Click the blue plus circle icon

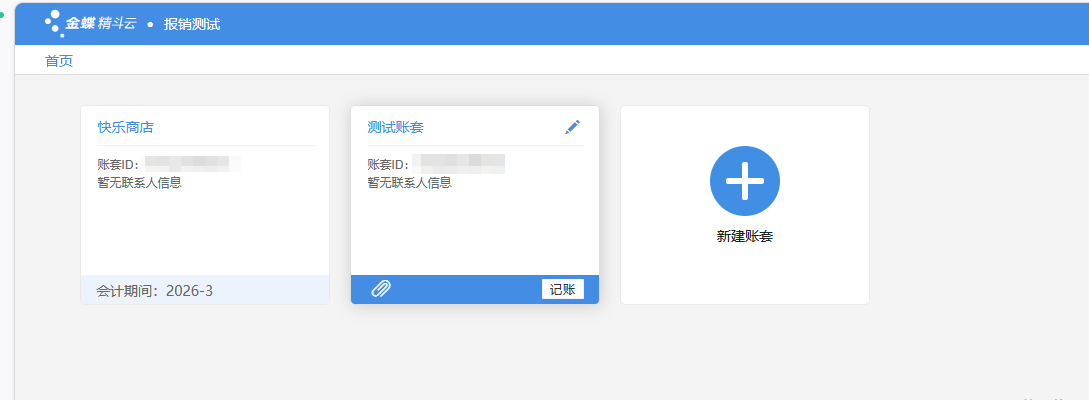click(744, 181)
